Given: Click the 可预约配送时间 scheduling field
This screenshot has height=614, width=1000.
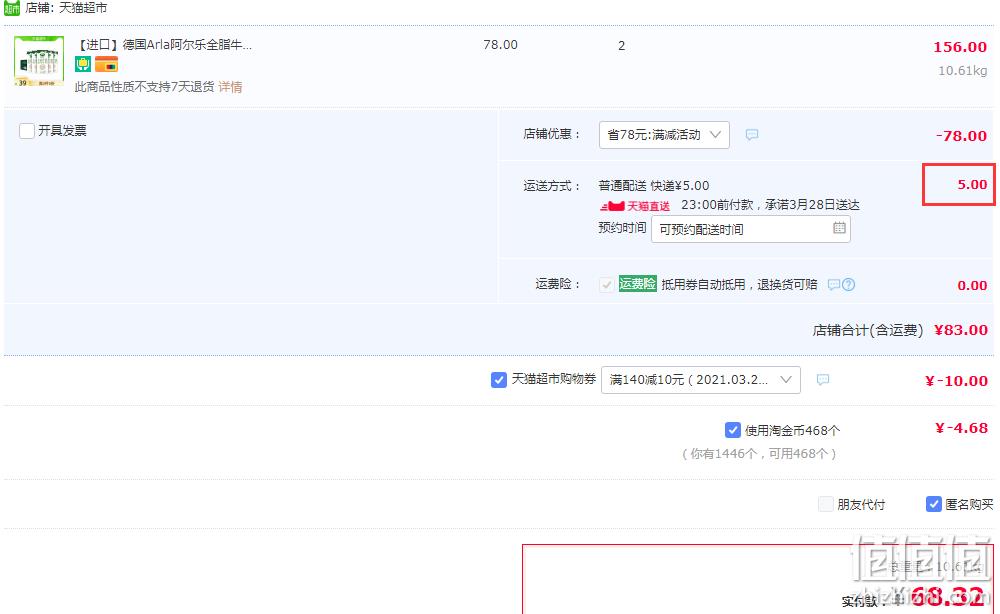Looking at the screenshot, I should [x=750, y=230].
